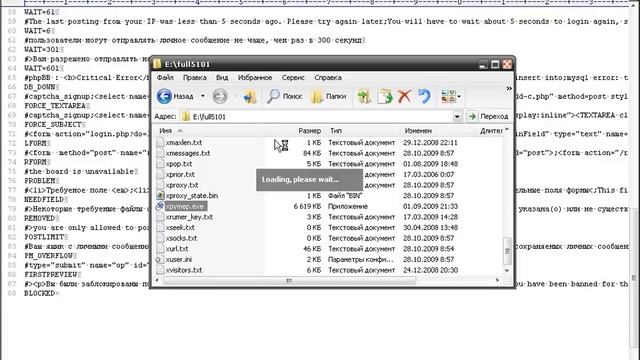The image size is (640, 360).
Task: Select the highlighted xpymep.exe application
Action: coord(185,206)
